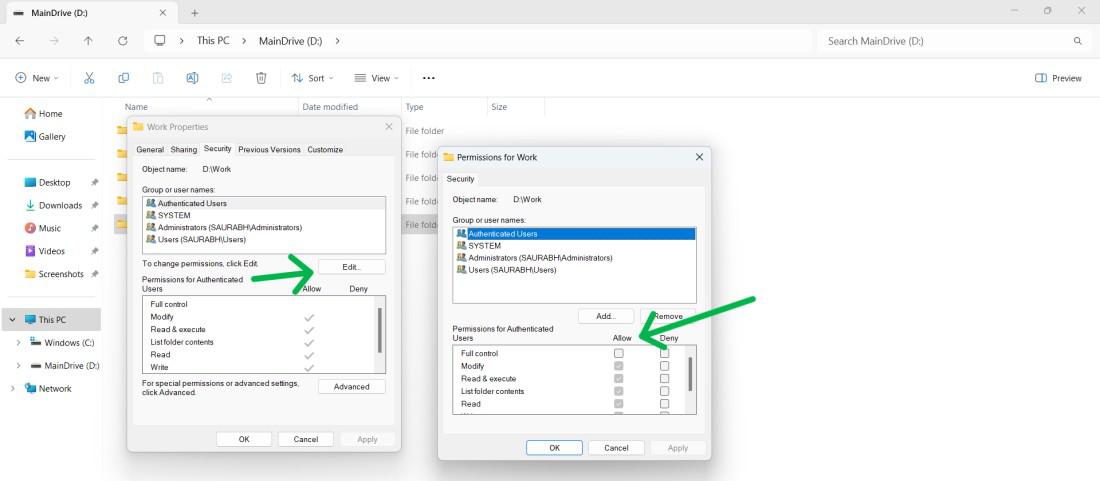Go back using the Back arrow
This screenshot has width=1100, height=481.
point(20,41)
